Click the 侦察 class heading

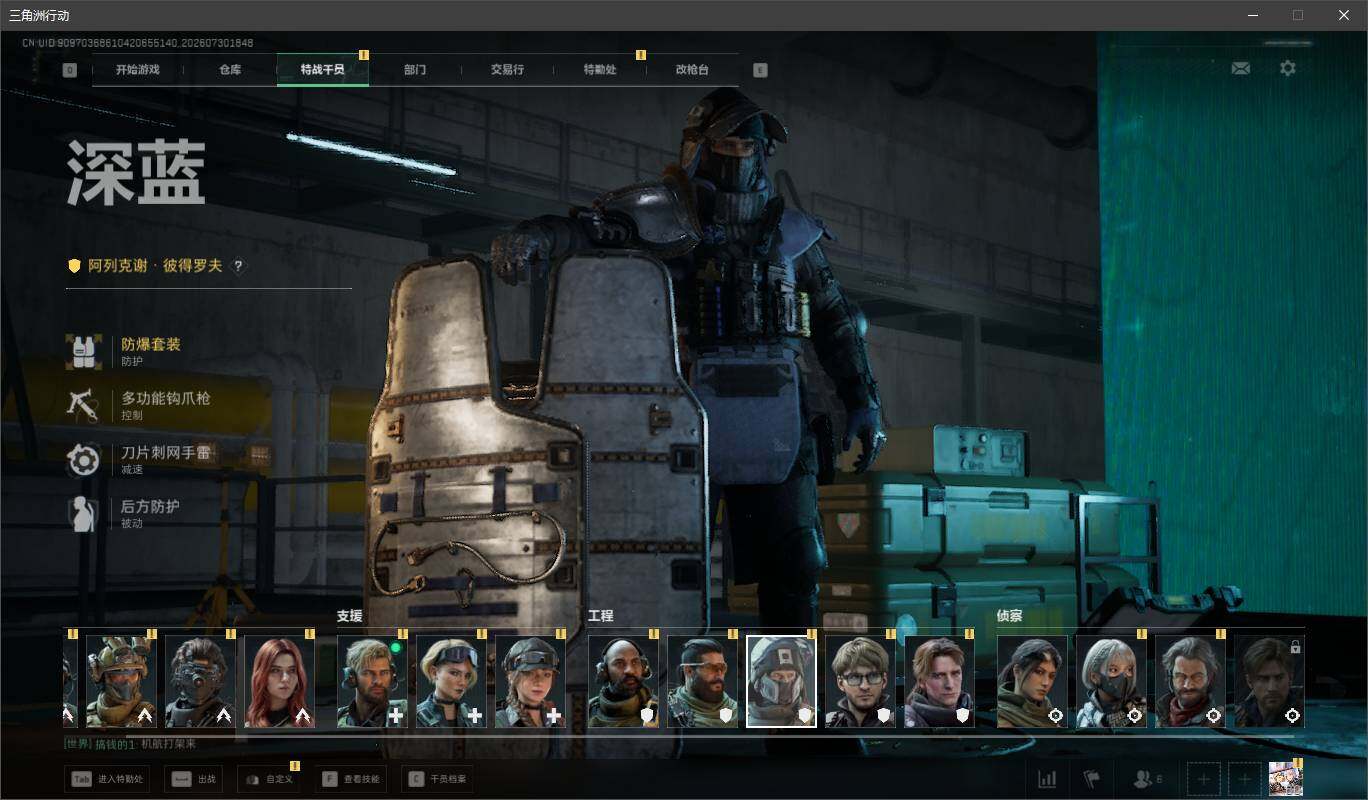[1009, 616]
